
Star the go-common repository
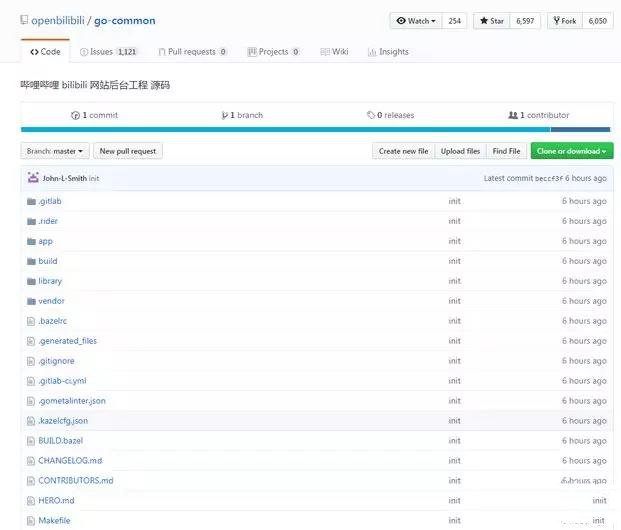491,21
